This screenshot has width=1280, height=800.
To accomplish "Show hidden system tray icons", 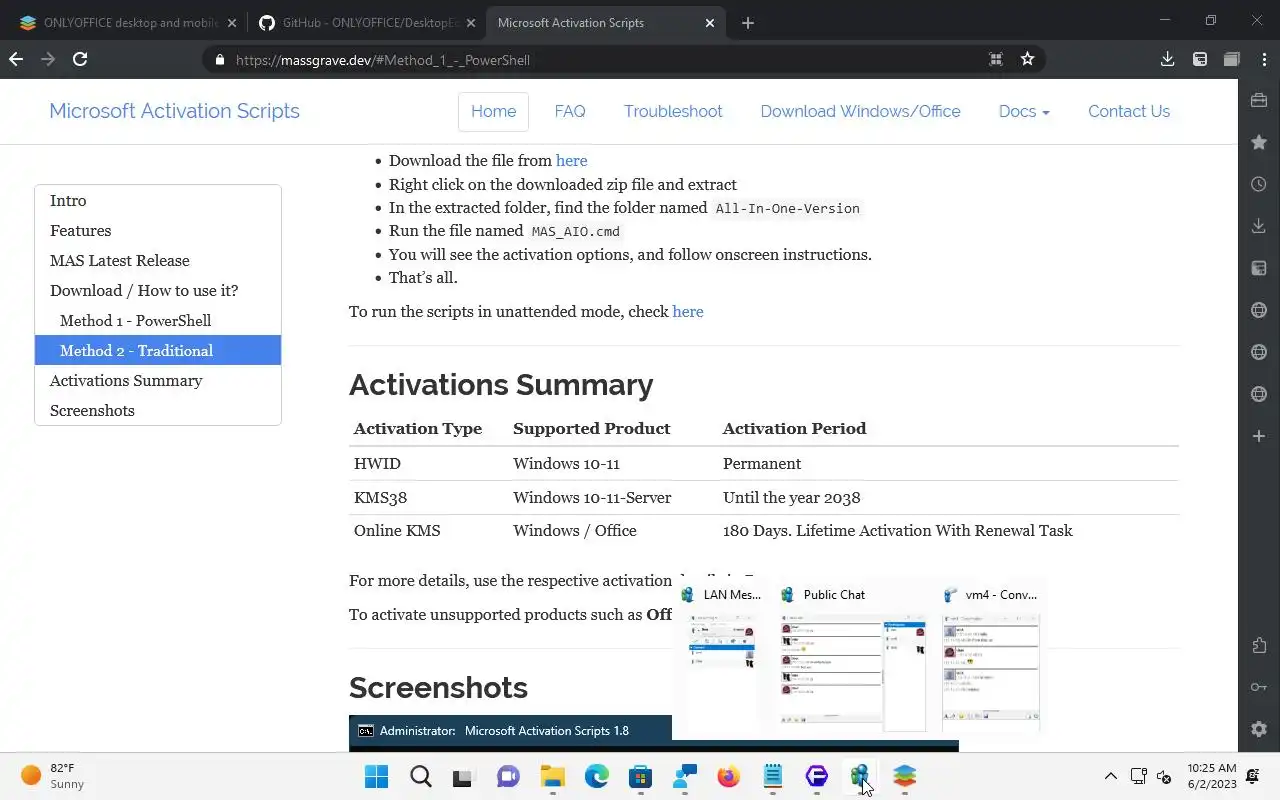I will point(1110,776).
